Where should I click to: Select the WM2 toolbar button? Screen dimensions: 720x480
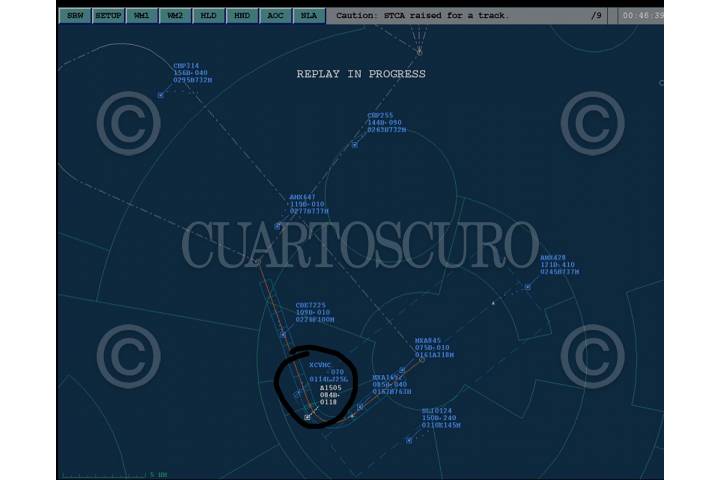(174, 16)
